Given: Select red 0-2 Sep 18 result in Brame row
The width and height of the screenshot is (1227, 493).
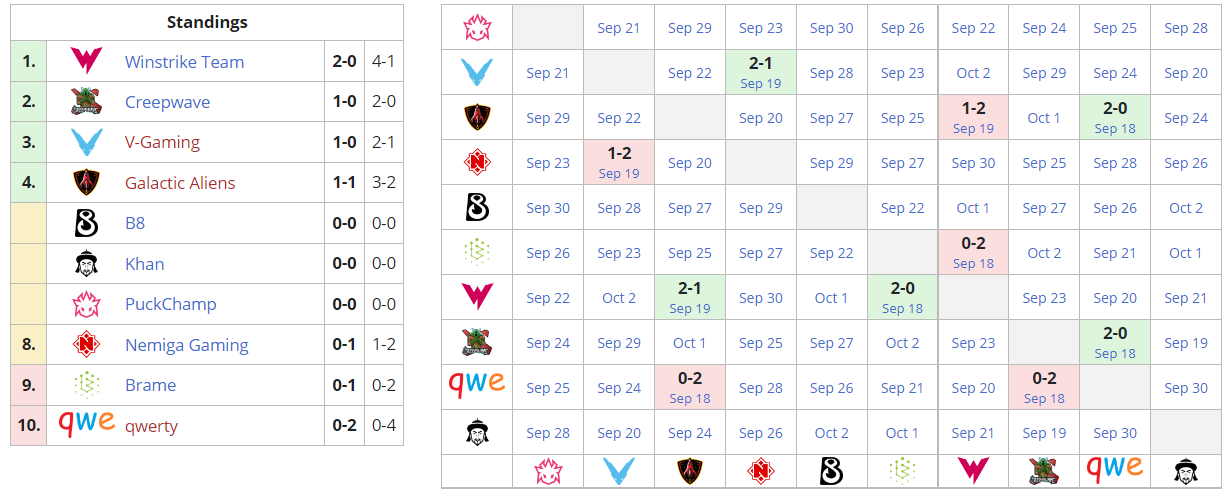Looking at the screenshot, I should pyautogui.click(x=973, y=253).
